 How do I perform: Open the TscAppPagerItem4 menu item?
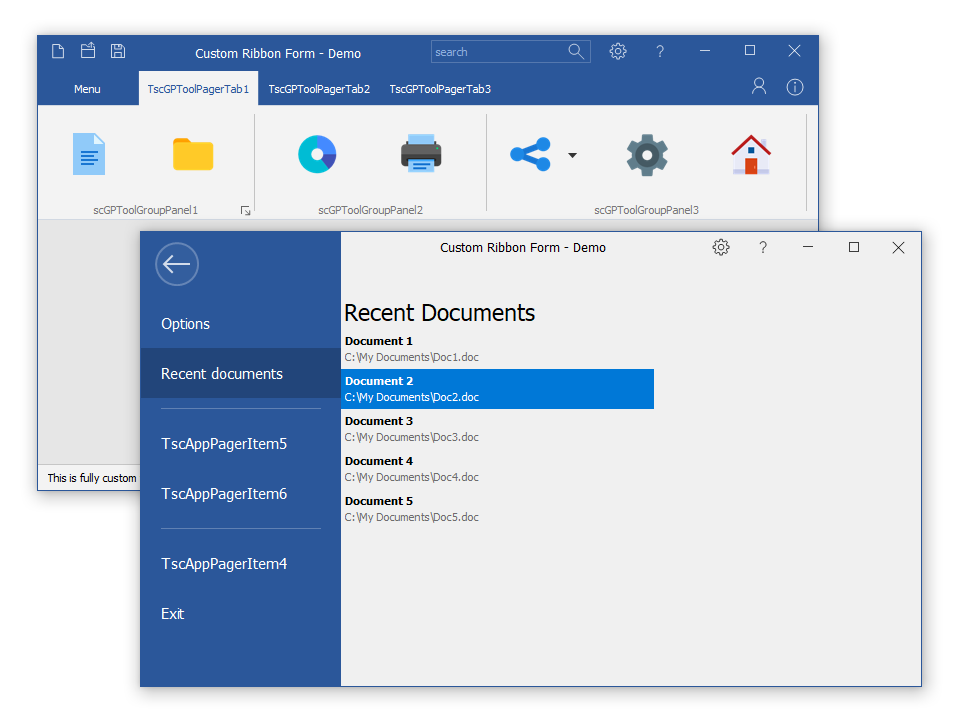240,564
